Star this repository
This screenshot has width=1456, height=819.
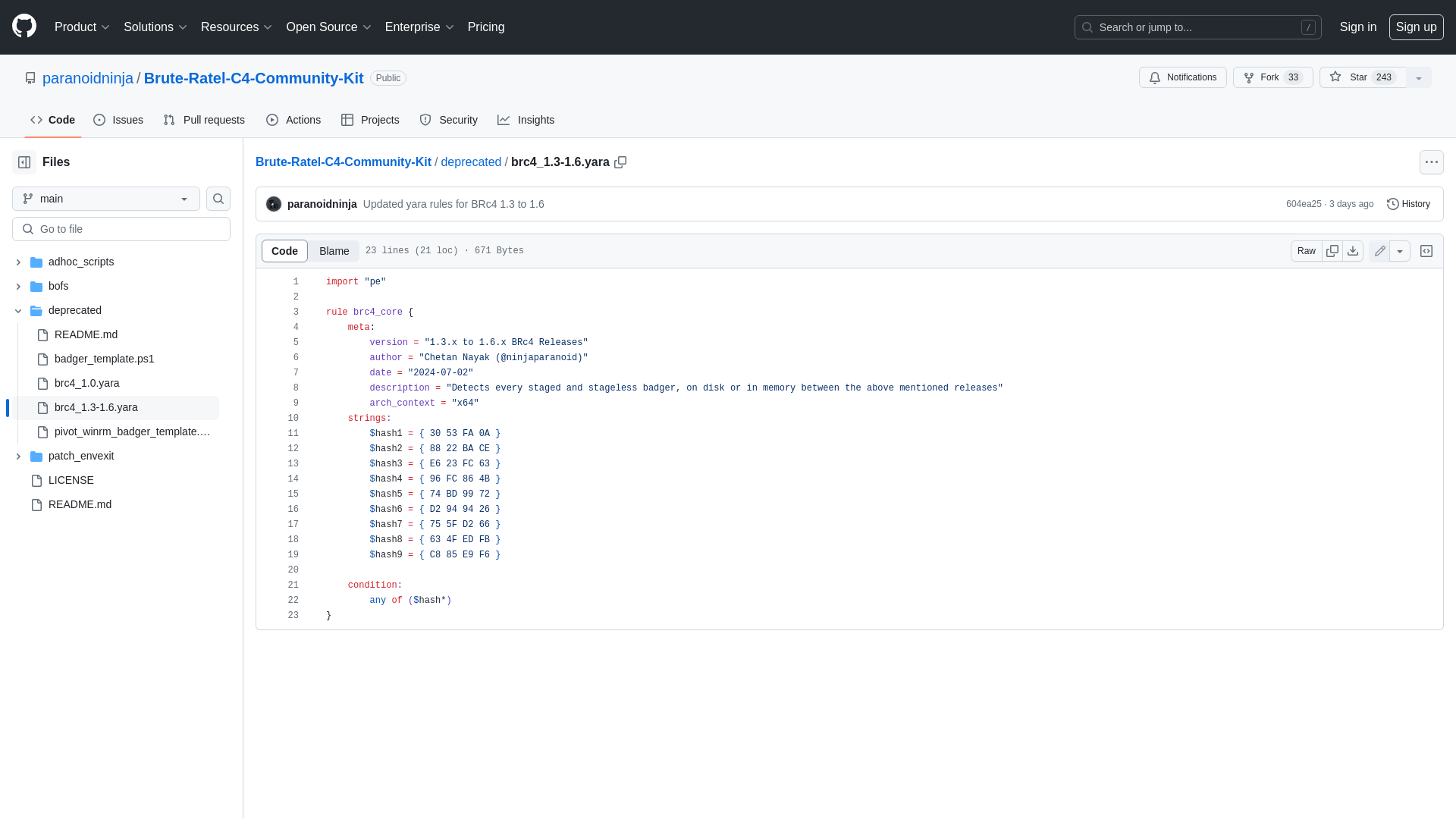[x=1363, y=77]
